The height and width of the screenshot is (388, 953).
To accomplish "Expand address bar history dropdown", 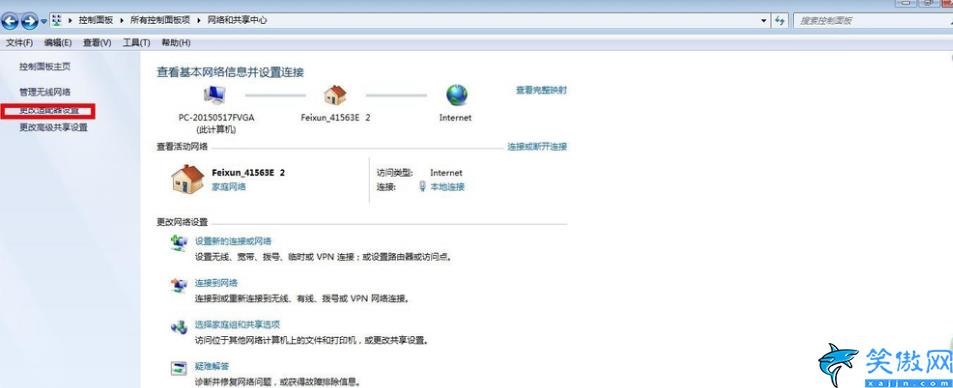I will point(765,21).
